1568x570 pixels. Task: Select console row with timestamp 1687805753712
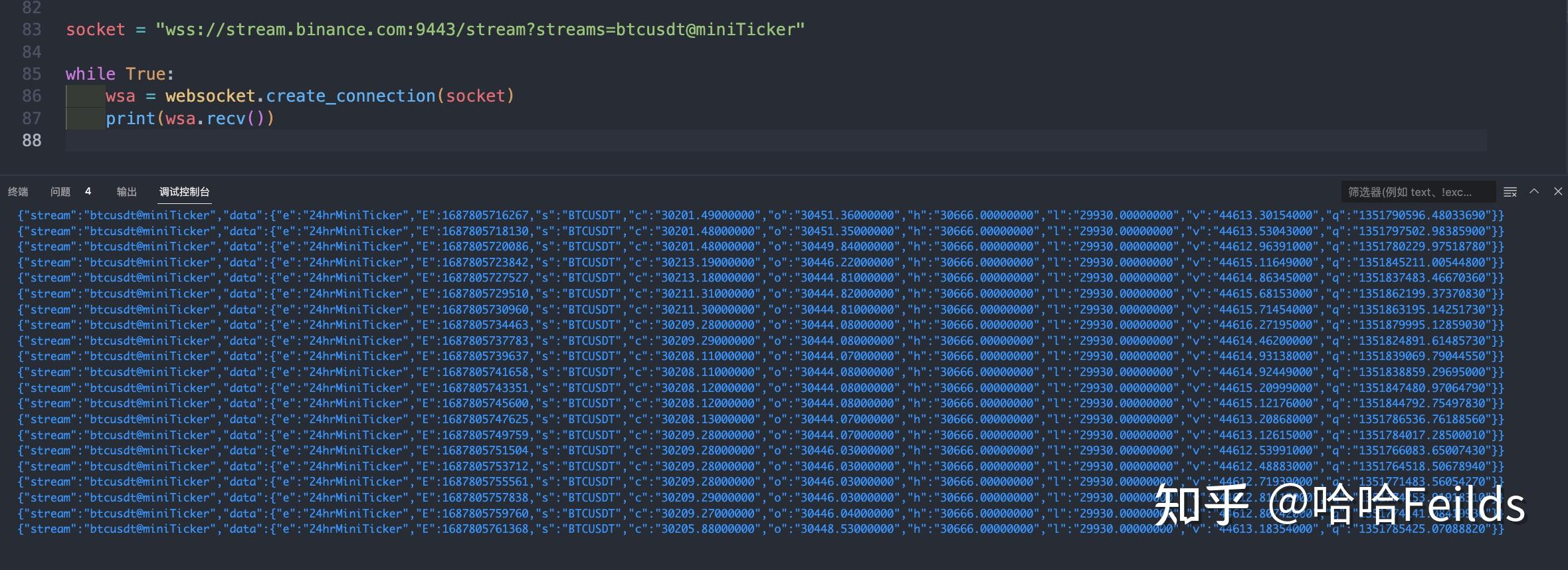761,466
